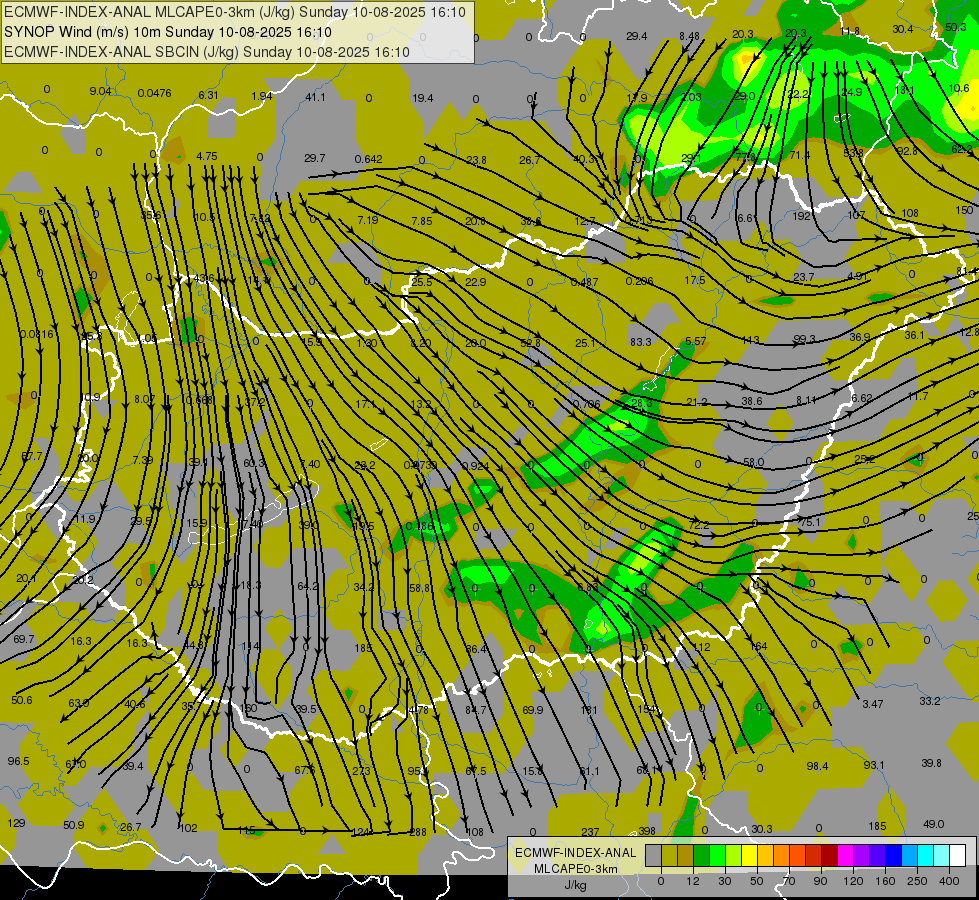Select the map value 33.2
Screen dimensions: 979x900
coord(929,701)
